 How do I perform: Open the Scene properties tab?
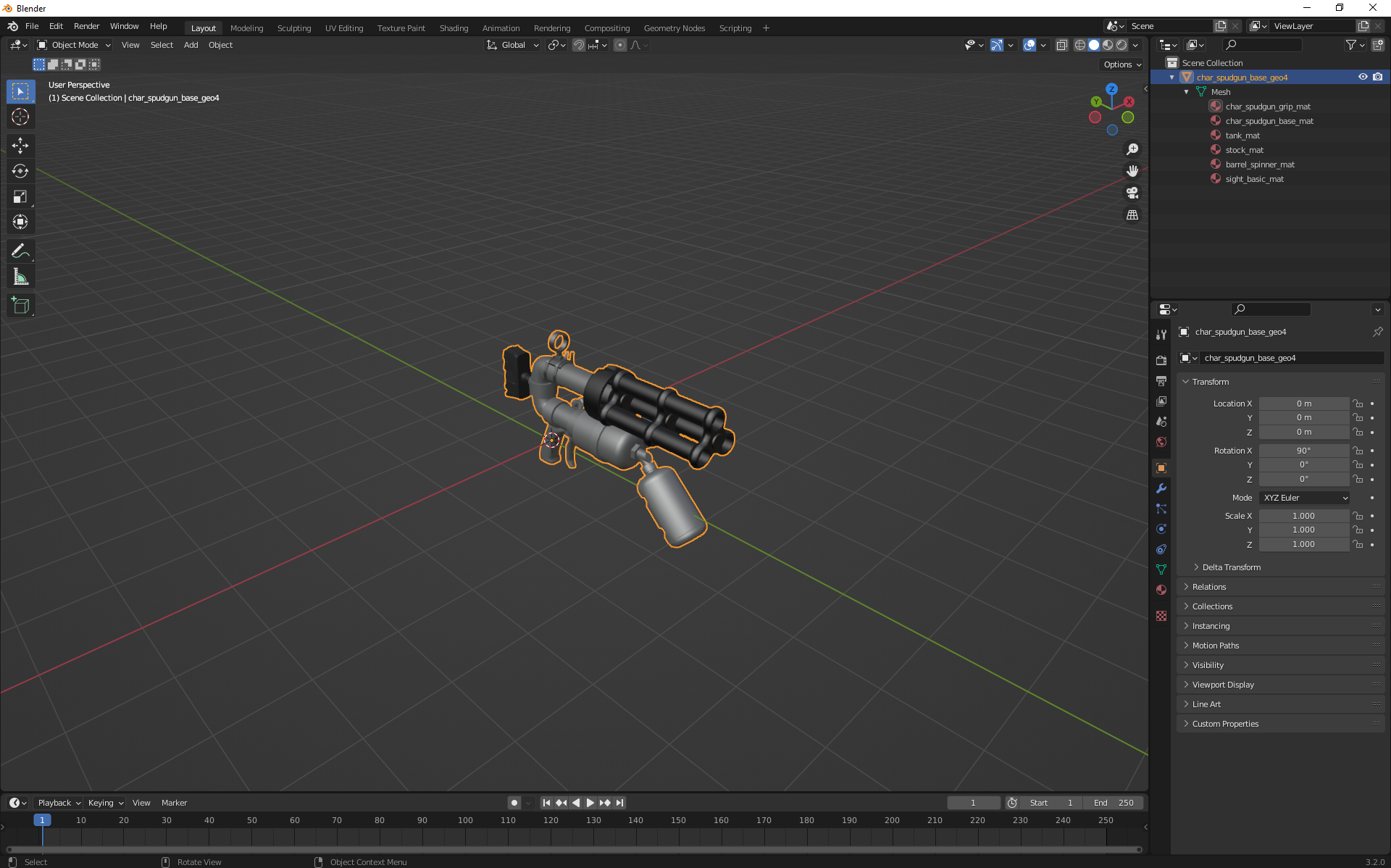(x=1161, y=422)
